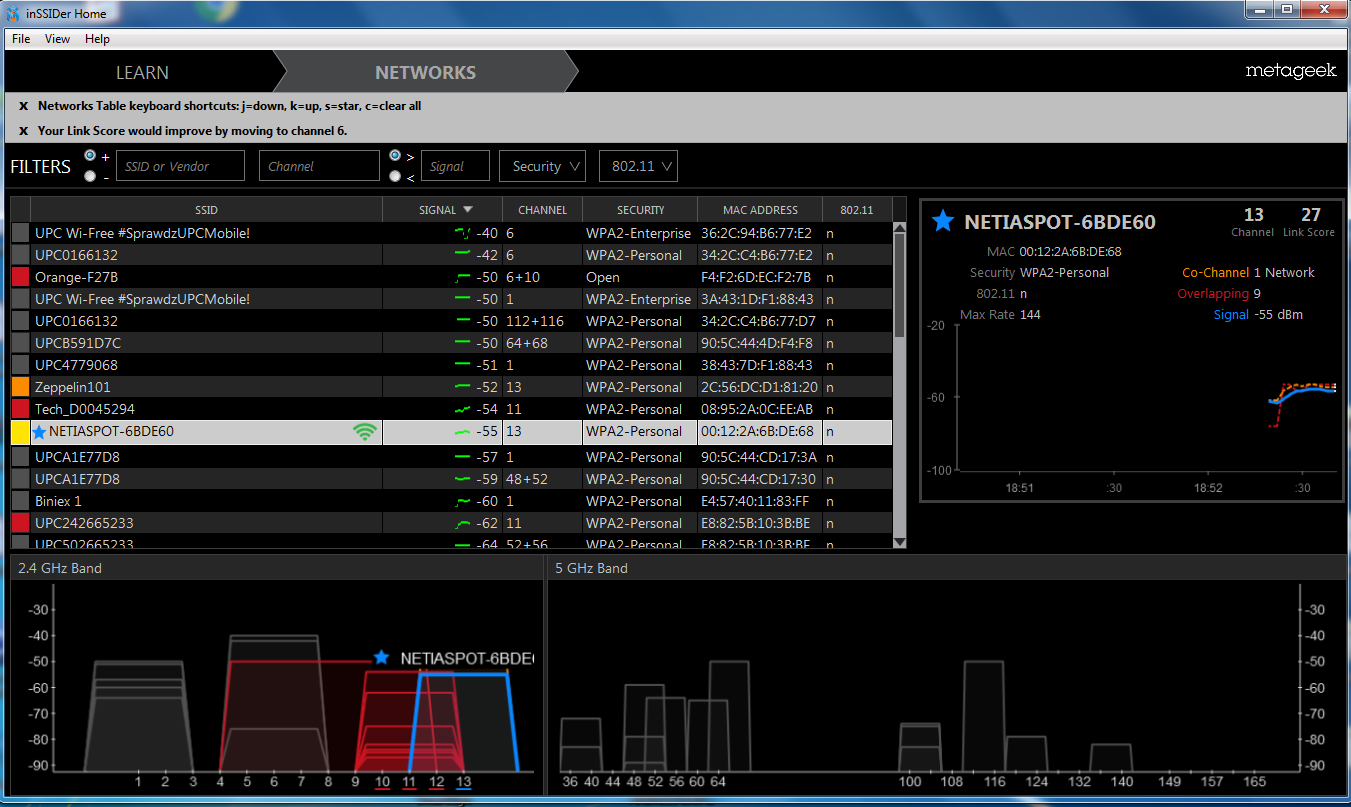This screenshot has width=1351, height=807.
Task: Click the MAC address 36:2C:94:B6:77:E2
Action: (757, 233)
